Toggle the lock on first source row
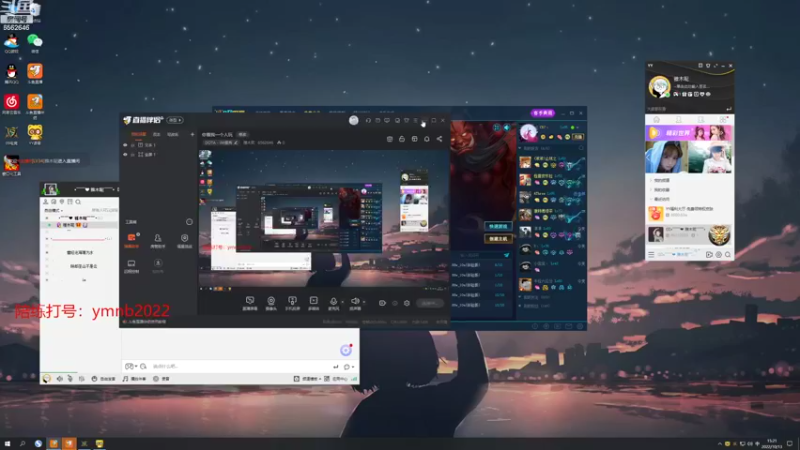The image size is (800, 450). click(133, 145)
